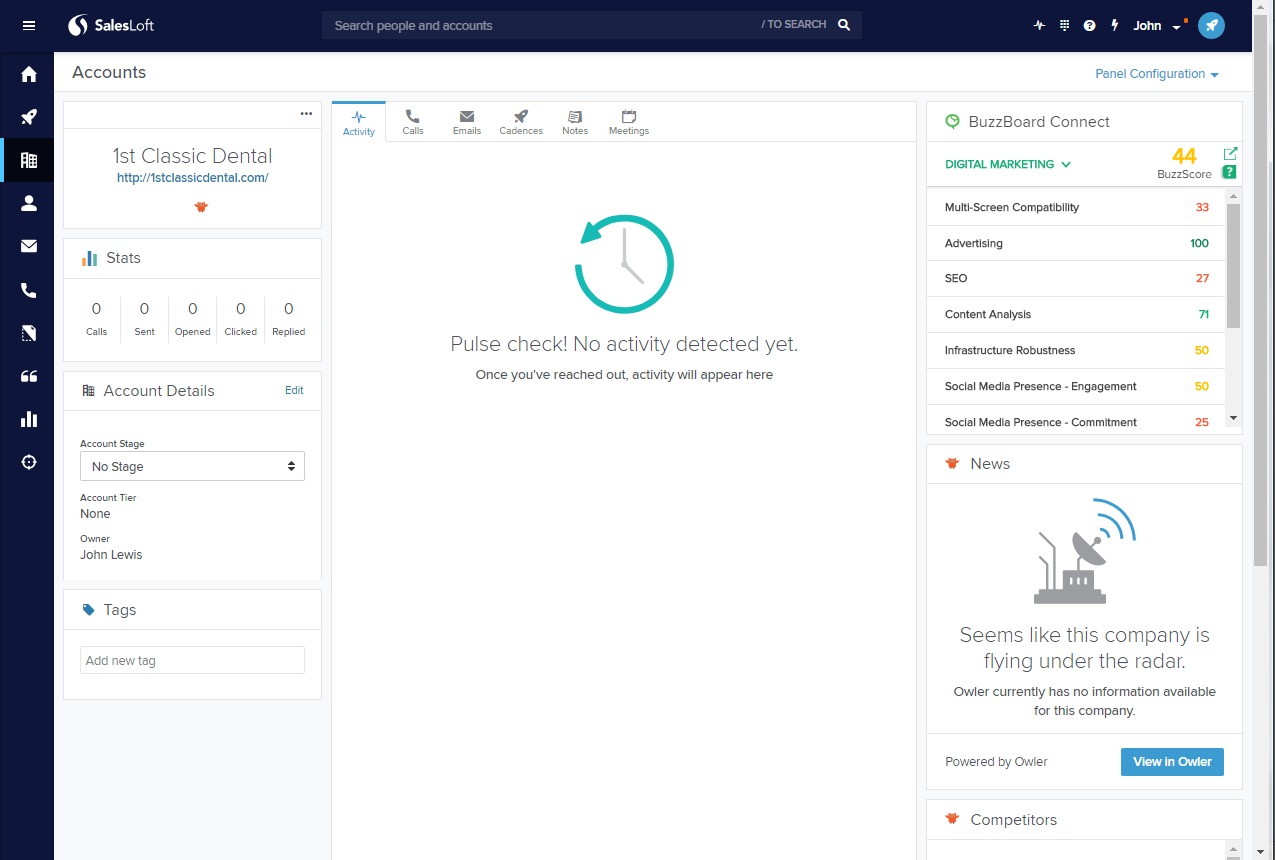This screenshot has height=860, width=1275.
Task: Click the search magnifier icon
Action: coord(844,25)
